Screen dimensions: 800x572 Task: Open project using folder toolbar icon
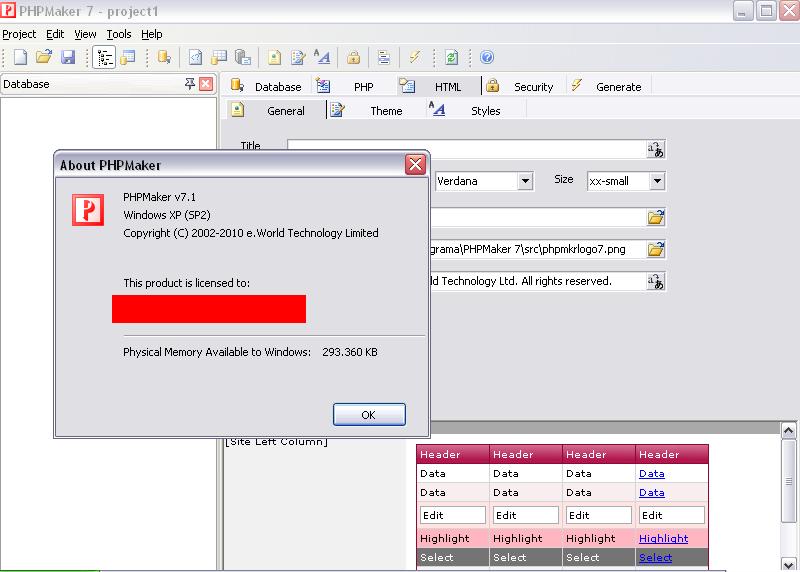pyautogui.click(x=44, y=57)
